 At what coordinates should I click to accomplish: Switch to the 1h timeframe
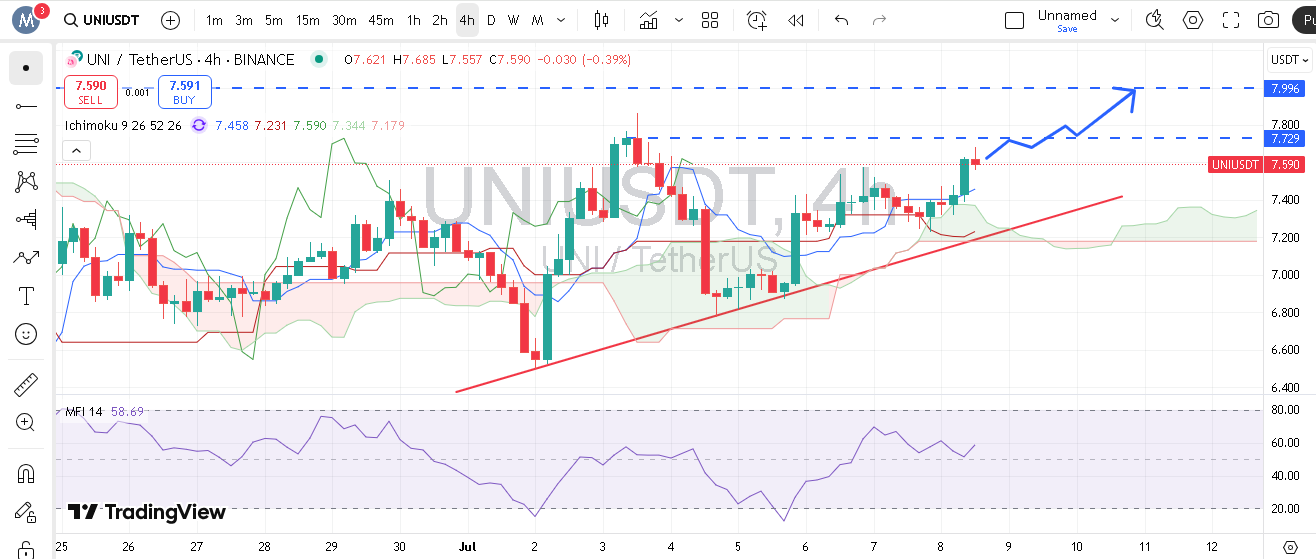click(x=414, y=20)
